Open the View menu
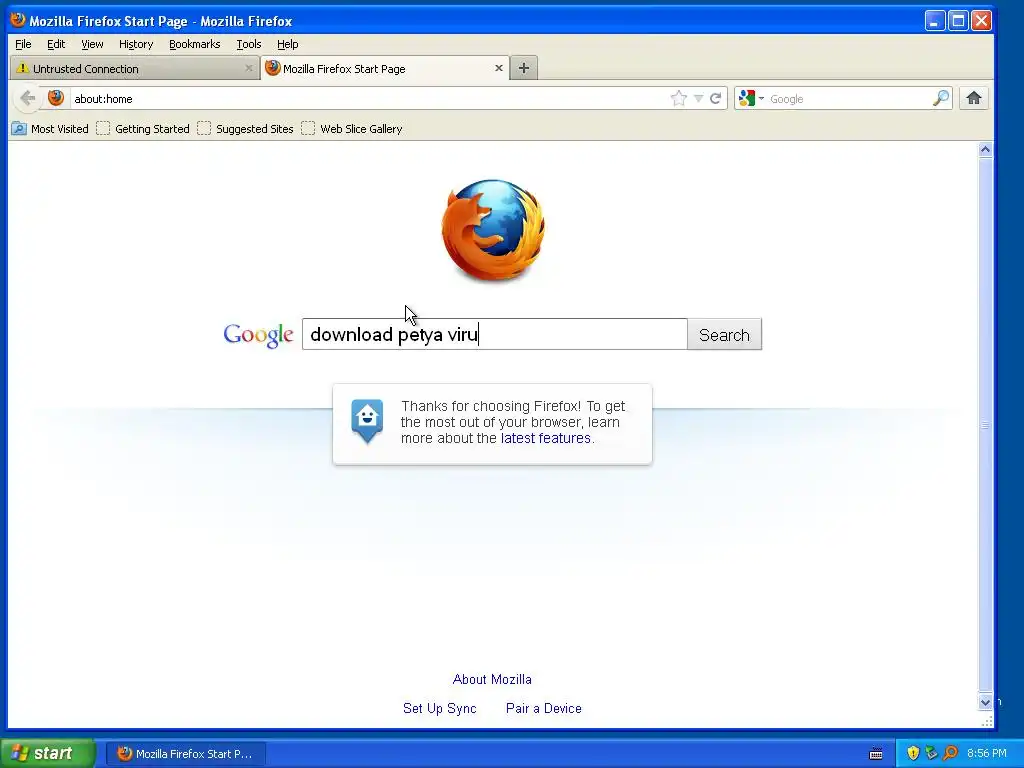 point(92,44)
